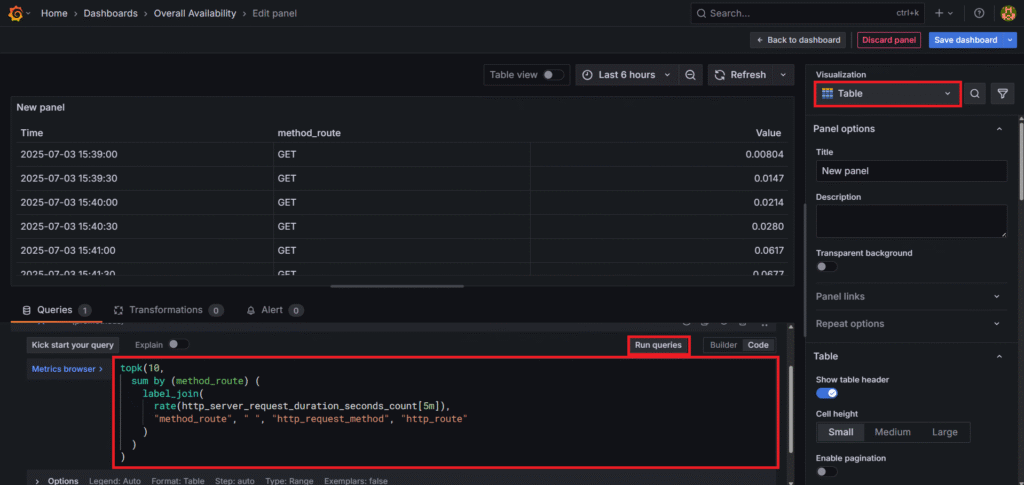The image size is (1024, 485).
Task: Open Dashboards breadcrumb link
Action: 110,13
